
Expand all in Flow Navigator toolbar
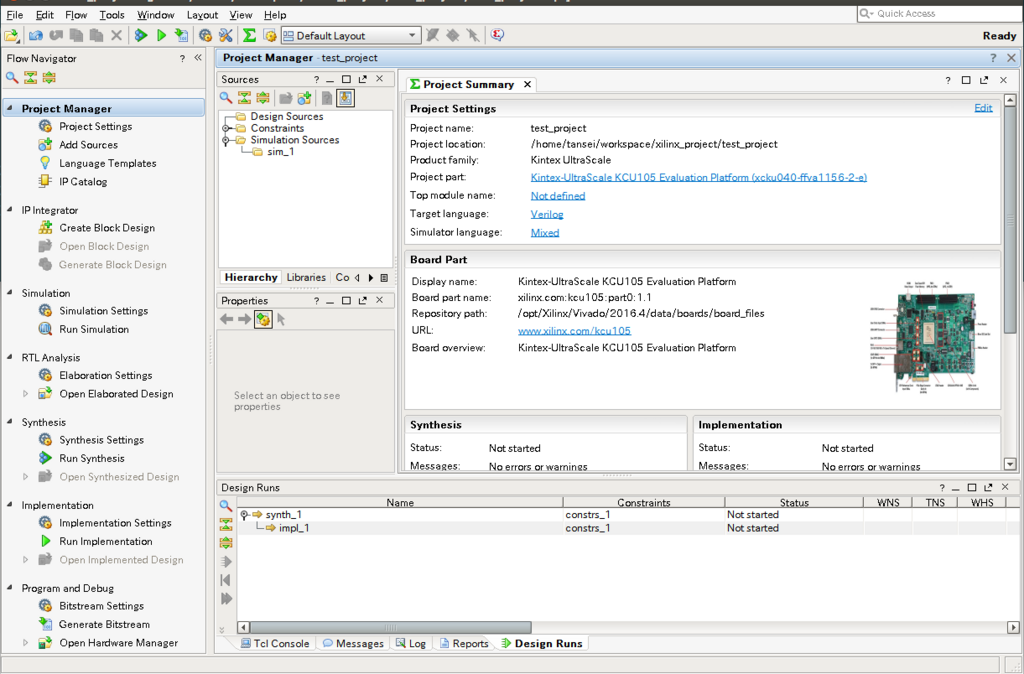49,78
